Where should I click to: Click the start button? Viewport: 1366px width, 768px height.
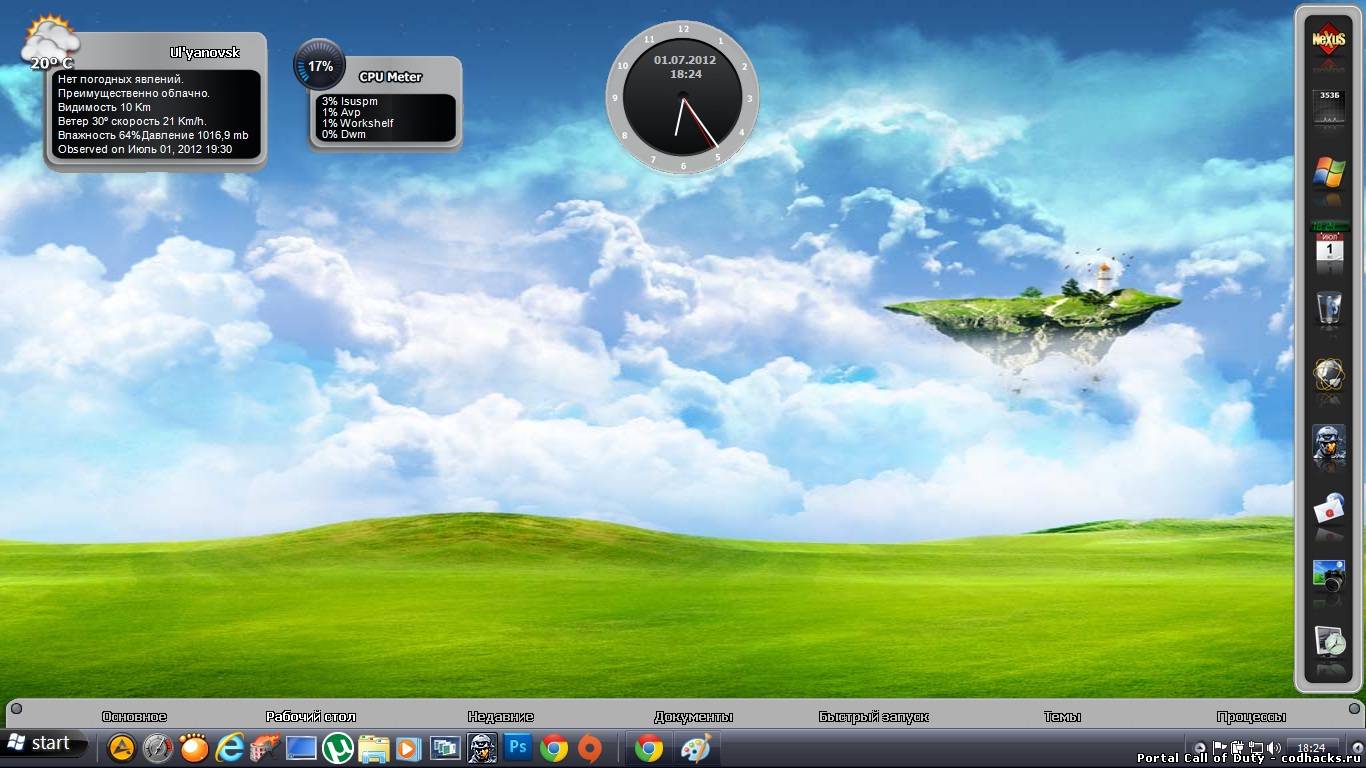point(42,744)
